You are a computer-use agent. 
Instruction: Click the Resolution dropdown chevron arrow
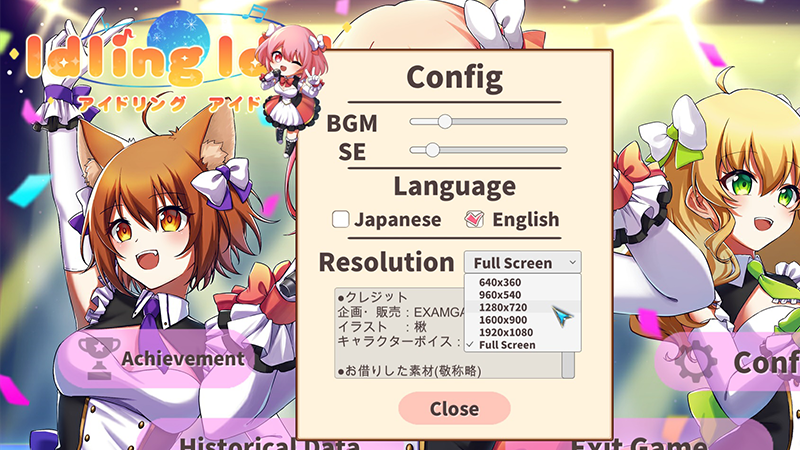click(x=572, y=262)
